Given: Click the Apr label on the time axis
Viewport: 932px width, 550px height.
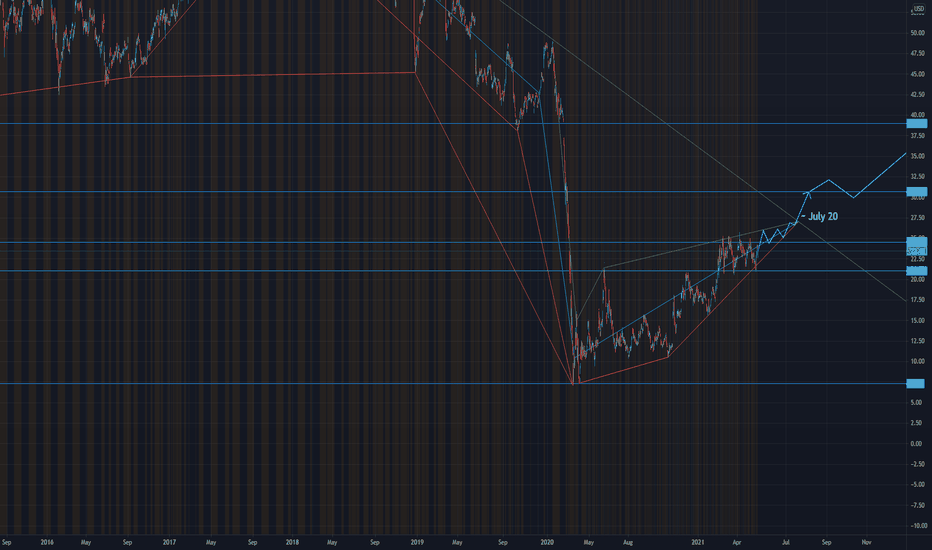Looking at the screenshot, I should 737,542.
